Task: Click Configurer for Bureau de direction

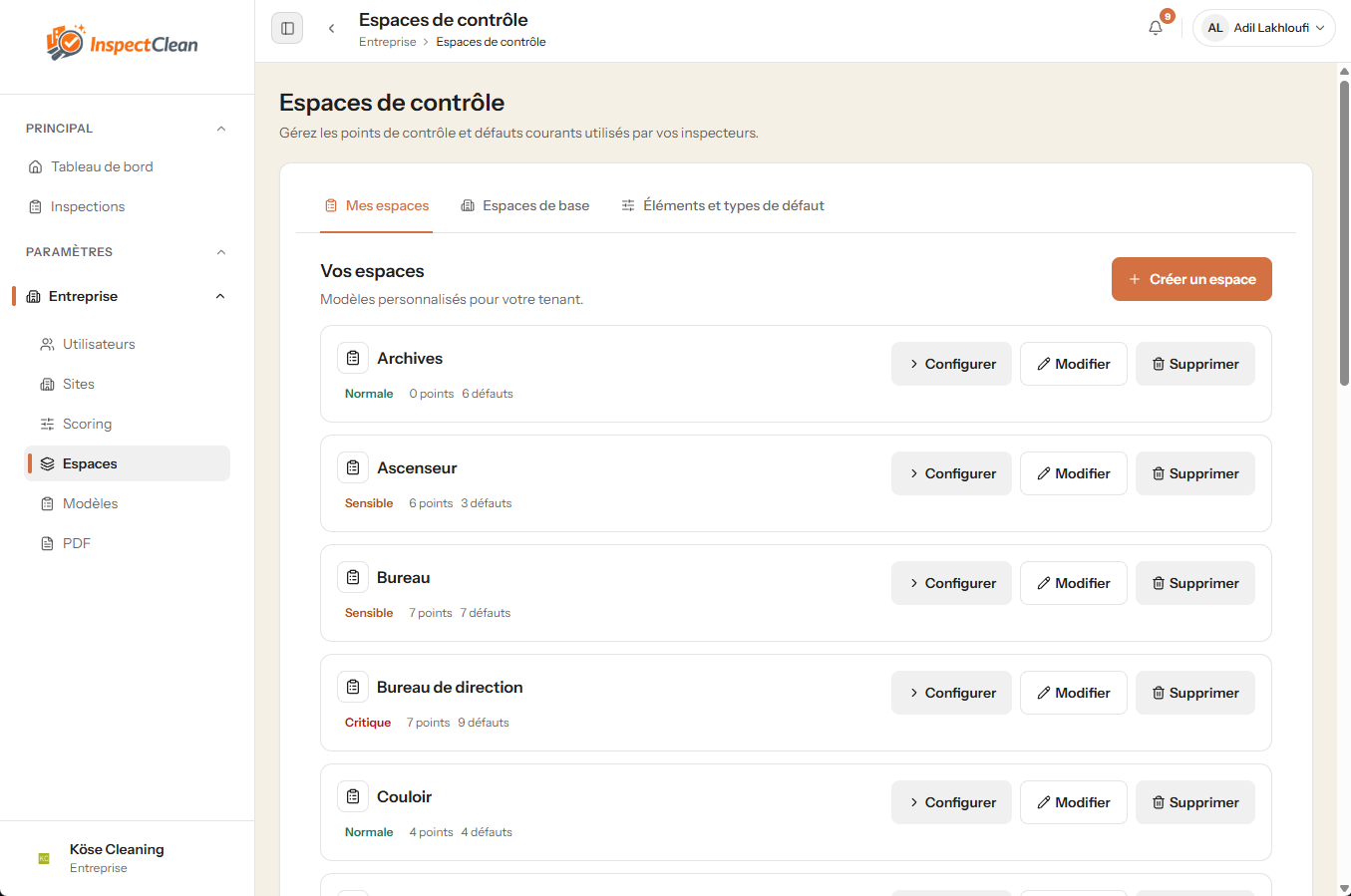Action: [951, 692]
